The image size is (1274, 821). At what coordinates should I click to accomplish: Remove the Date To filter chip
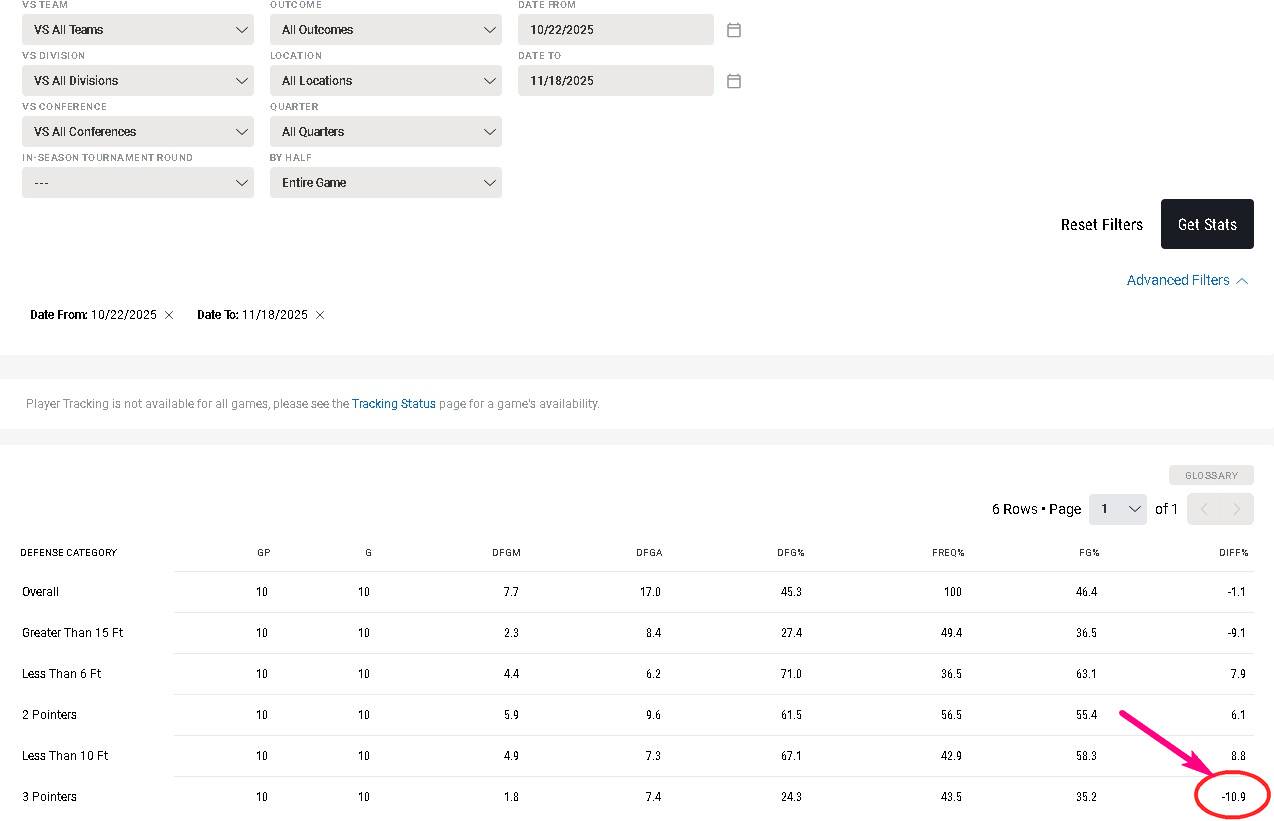320,315
